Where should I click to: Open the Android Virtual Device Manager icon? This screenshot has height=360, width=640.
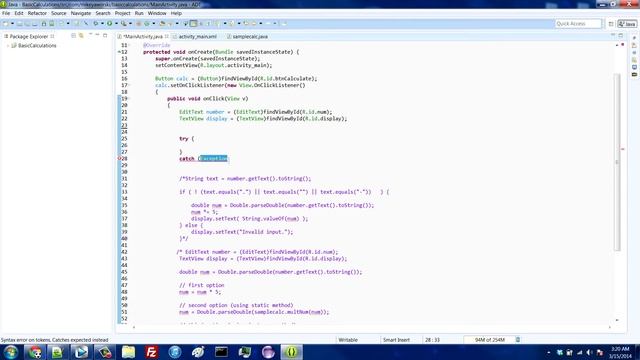52,24
